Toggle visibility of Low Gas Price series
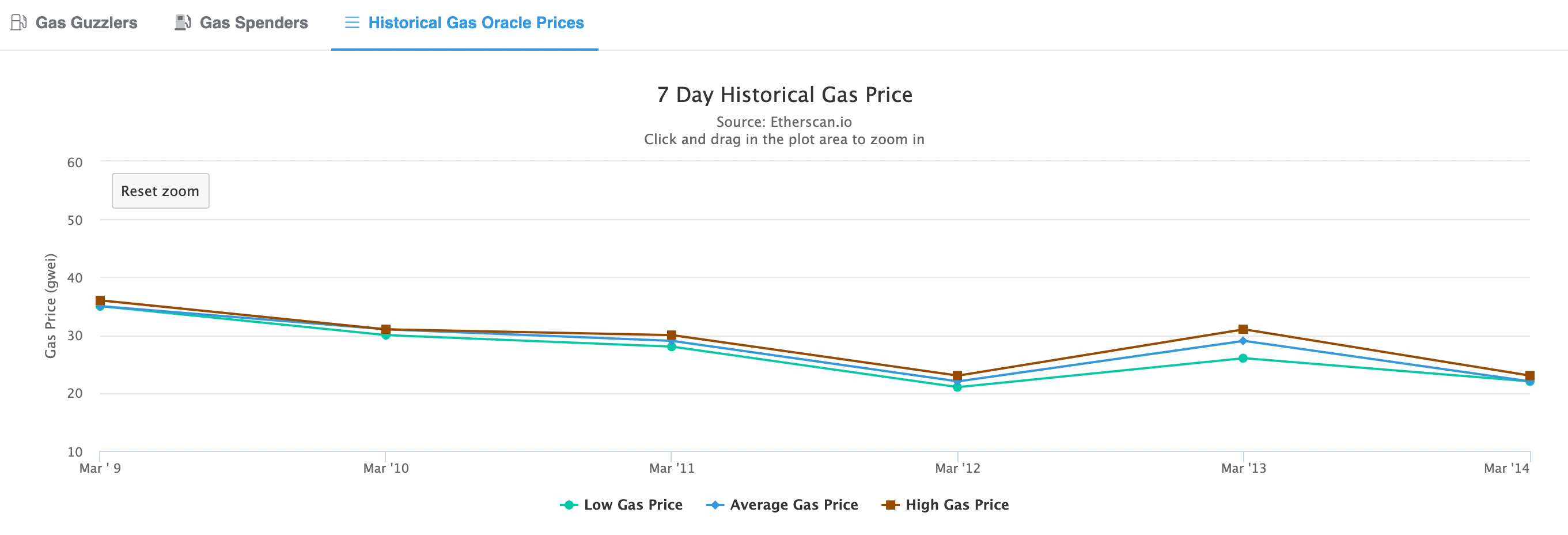Viewport: 1568px width, 535px height. [x=632, y=504]
